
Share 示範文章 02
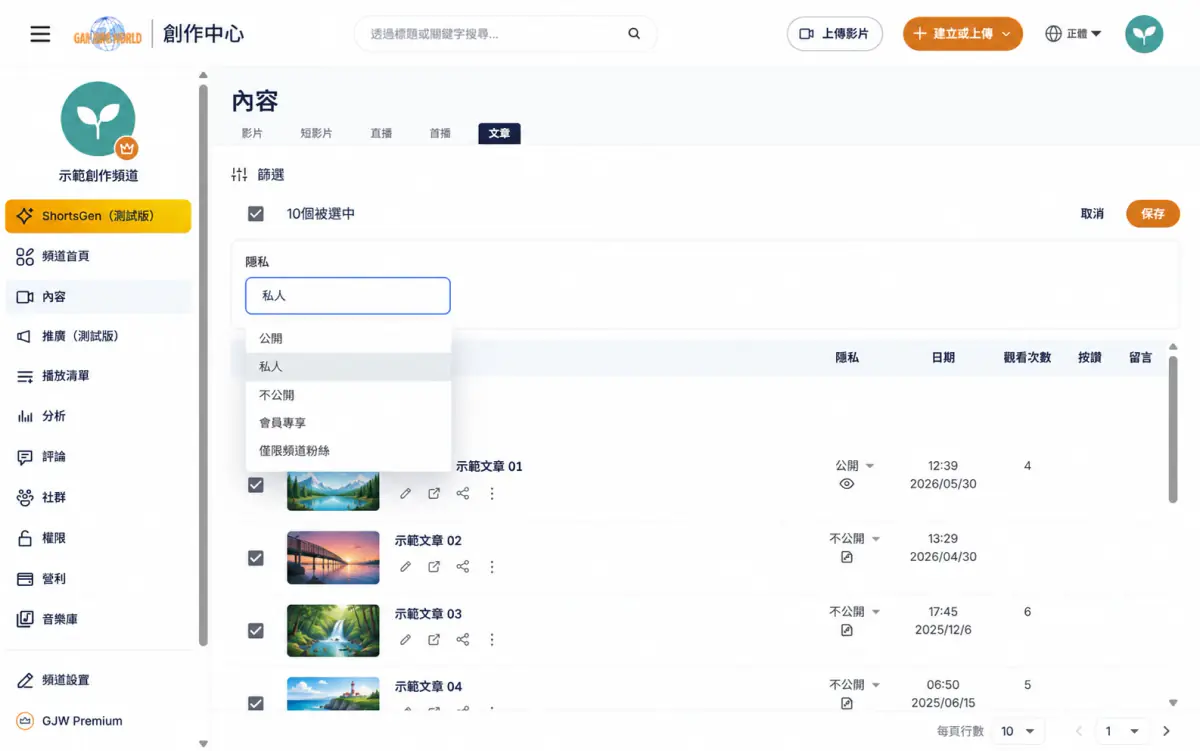(x=463, y=567)
